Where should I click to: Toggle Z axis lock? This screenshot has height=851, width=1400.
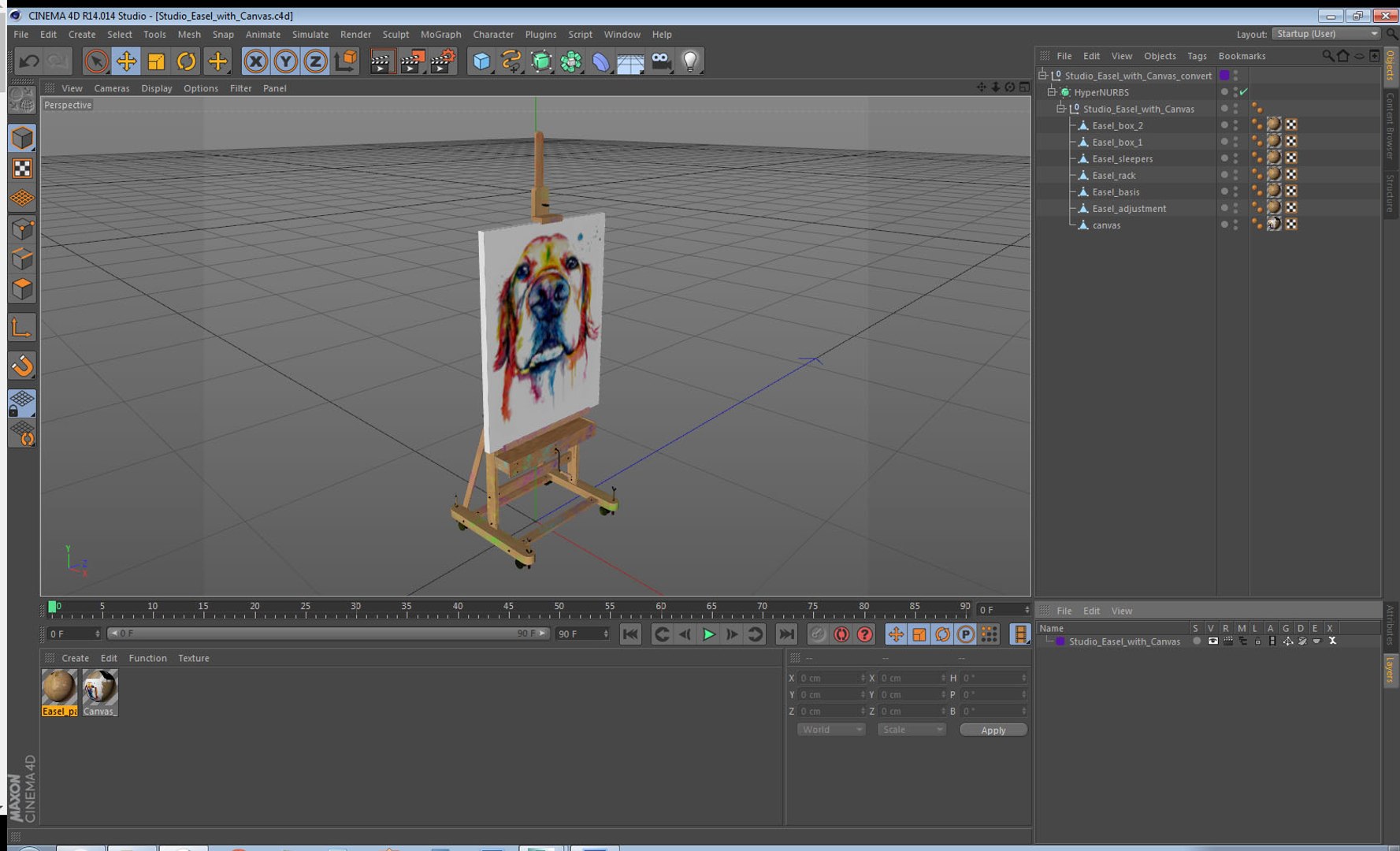315,61
